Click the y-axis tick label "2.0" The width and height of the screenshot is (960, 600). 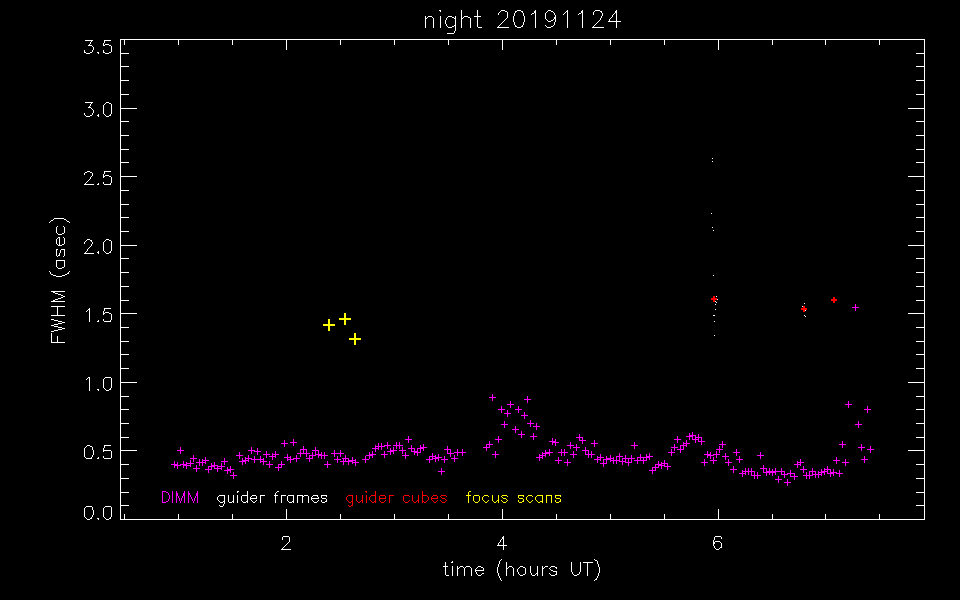pos(99,247)
